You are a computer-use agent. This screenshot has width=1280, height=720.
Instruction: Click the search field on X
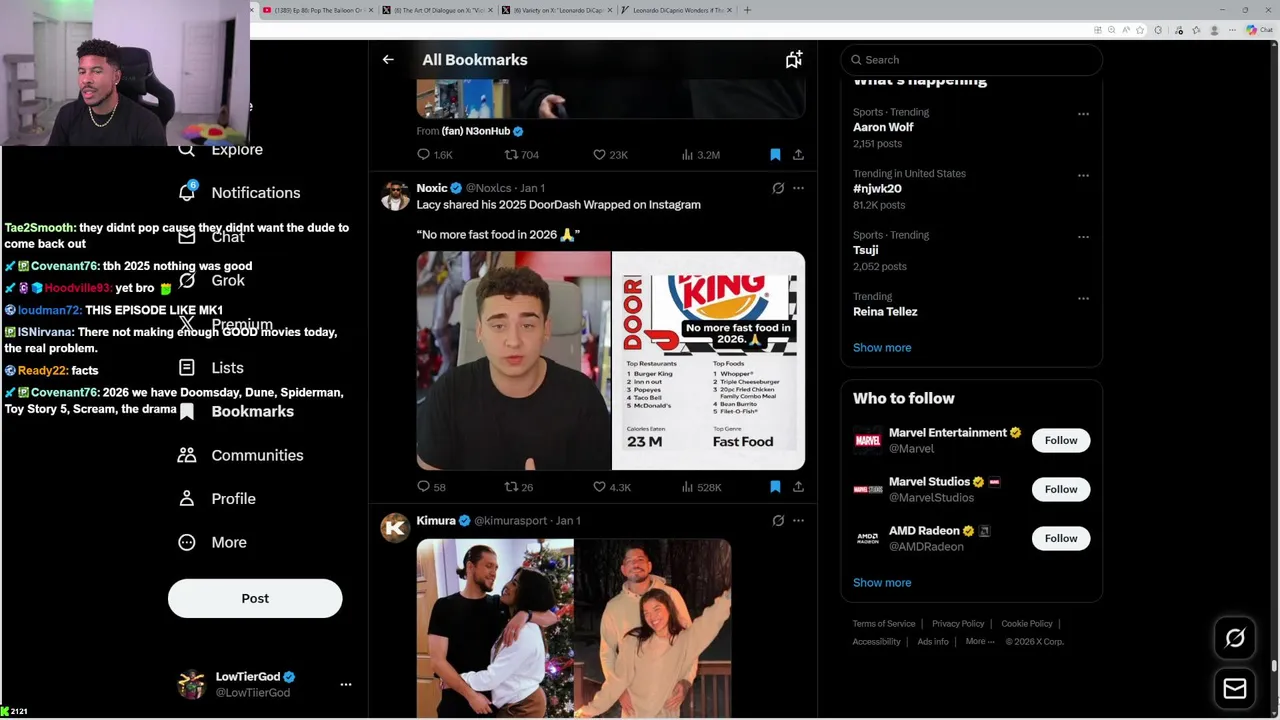971,60
